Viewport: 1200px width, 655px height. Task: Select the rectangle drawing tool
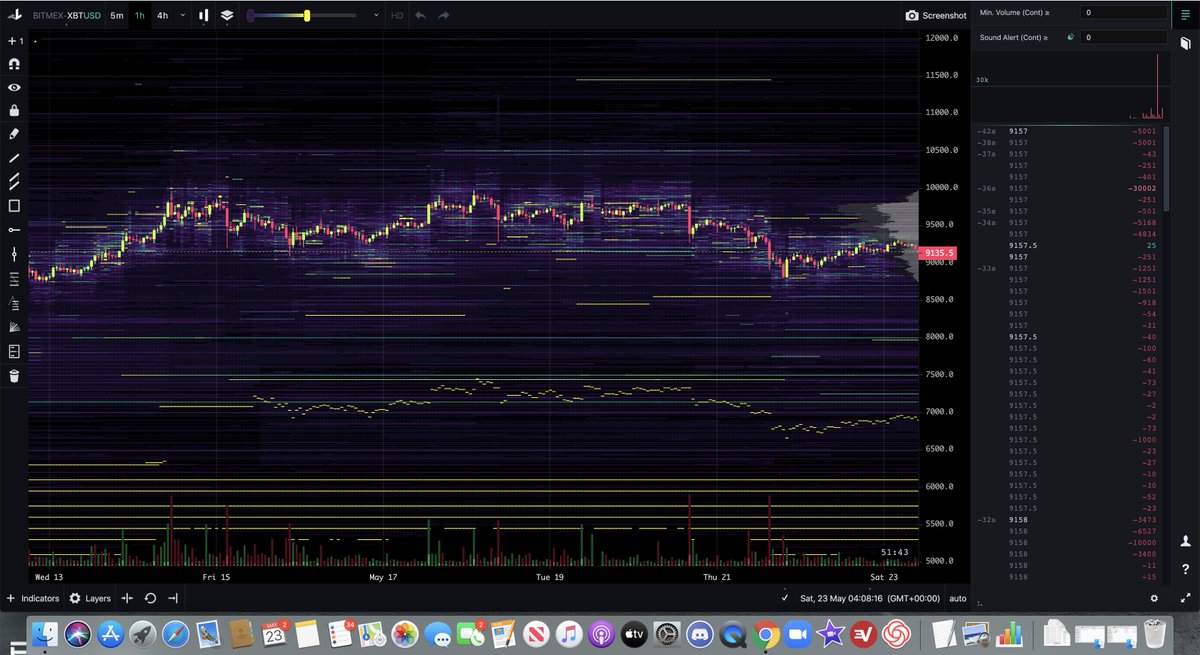[x=14, y=206]
